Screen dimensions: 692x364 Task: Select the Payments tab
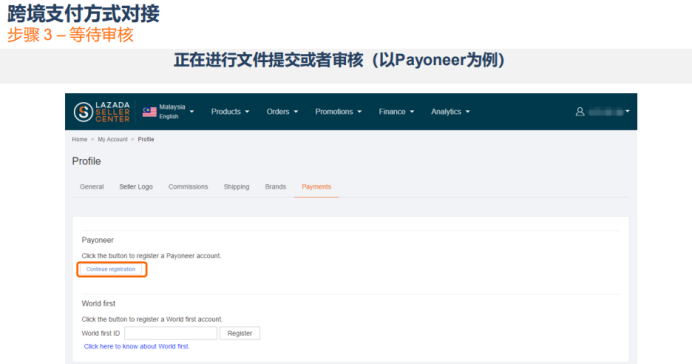(x=316, y=187)
